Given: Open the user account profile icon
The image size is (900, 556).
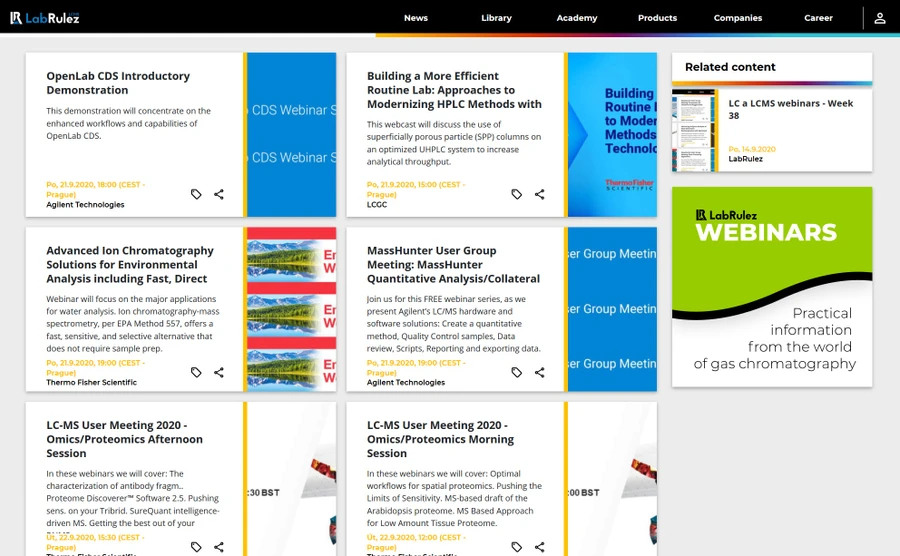Looking at the screenshot, I should 879,18.
